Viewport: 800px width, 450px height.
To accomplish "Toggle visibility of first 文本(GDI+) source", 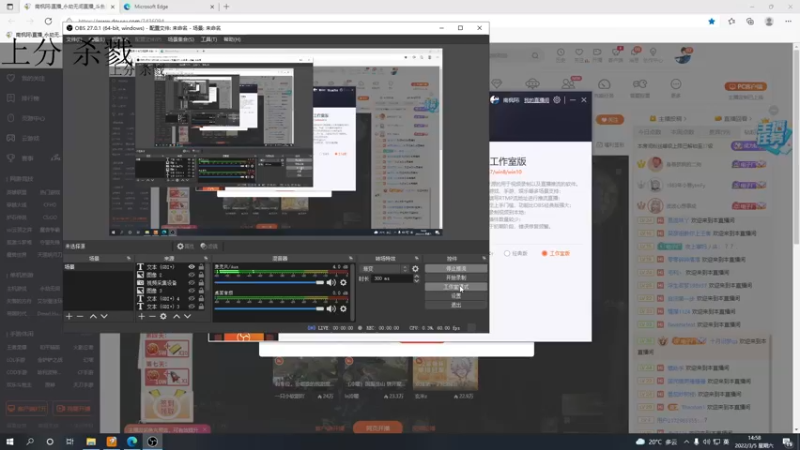I will (192, 267).
